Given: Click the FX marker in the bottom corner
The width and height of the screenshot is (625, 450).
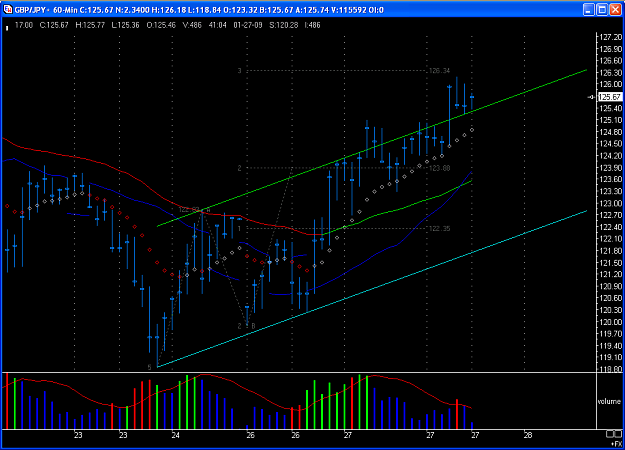Looking at the screenshot, I should (616, 443).
